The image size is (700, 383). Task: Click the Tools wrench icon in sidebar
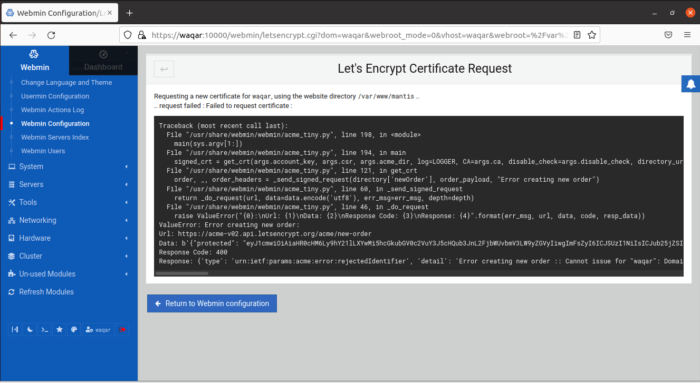click(x=12, y=202)
